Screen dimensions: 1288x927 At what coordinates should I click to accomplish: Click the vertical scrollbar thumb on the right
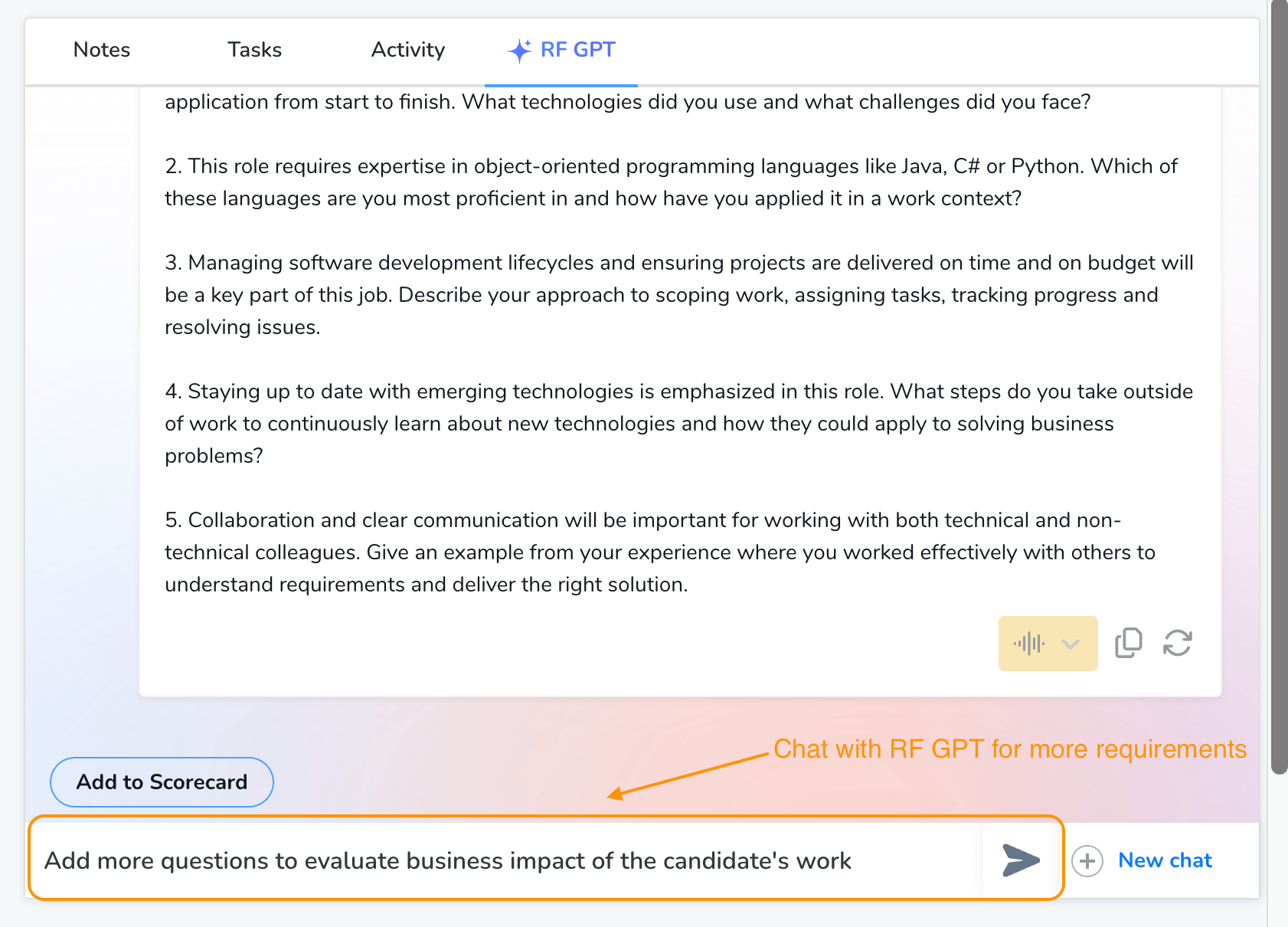[x=1279, y=383]
